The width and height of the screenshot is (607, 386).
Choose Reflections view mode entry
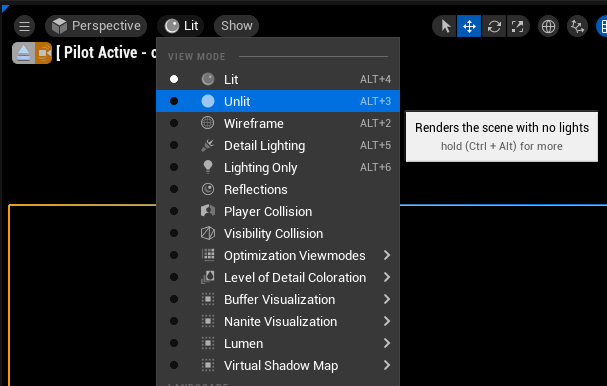tap(278, 189)
